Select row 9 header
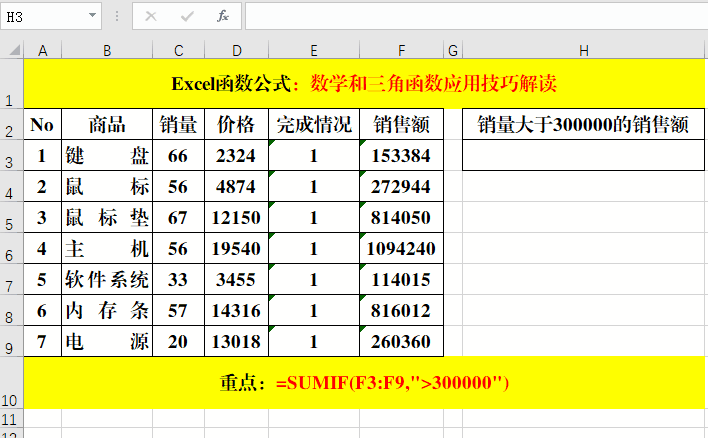Viewport: 708px width, 438px height. point(12,341)
